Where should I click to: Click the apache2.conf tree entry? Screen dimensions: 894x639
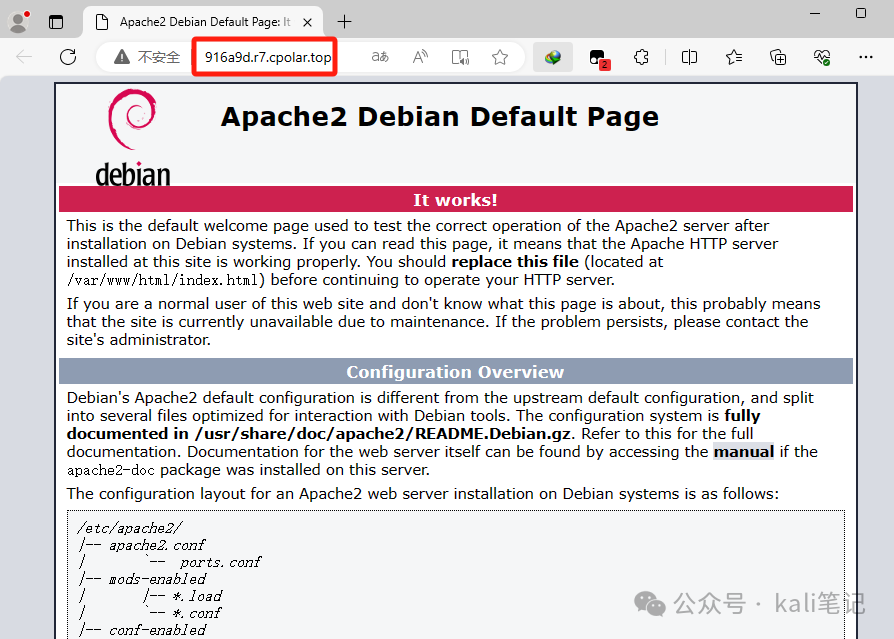(157, 545)
